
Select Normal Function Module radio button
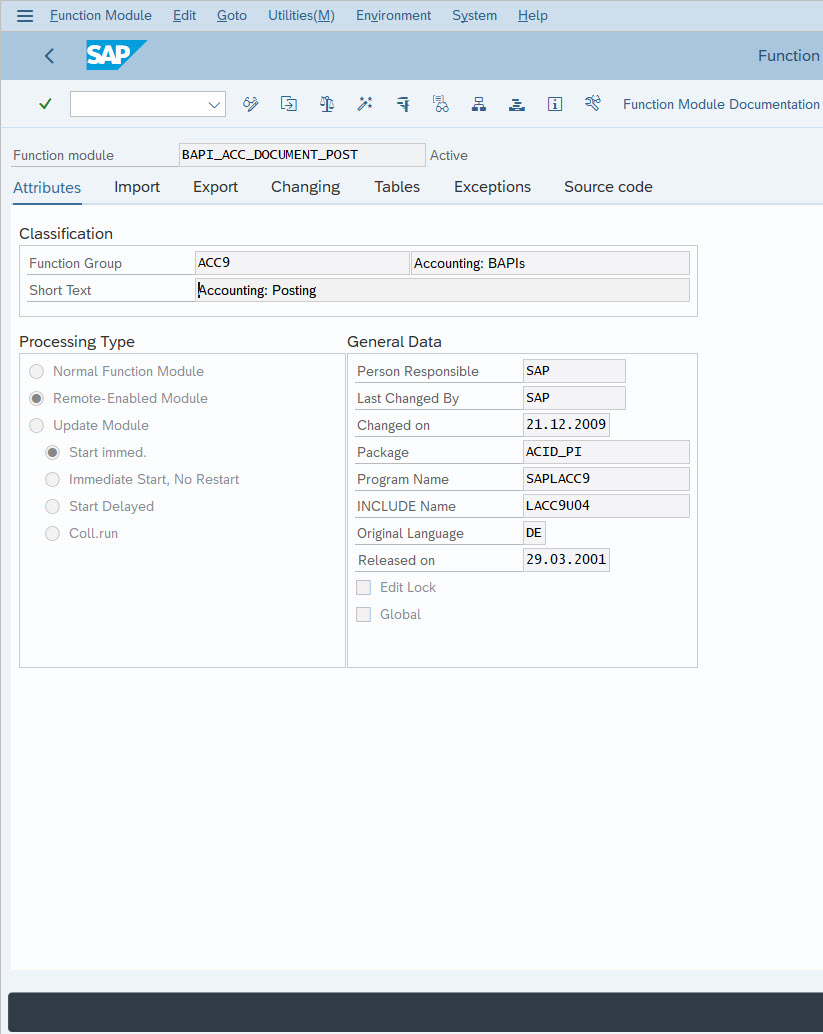[x=37, y=371]
